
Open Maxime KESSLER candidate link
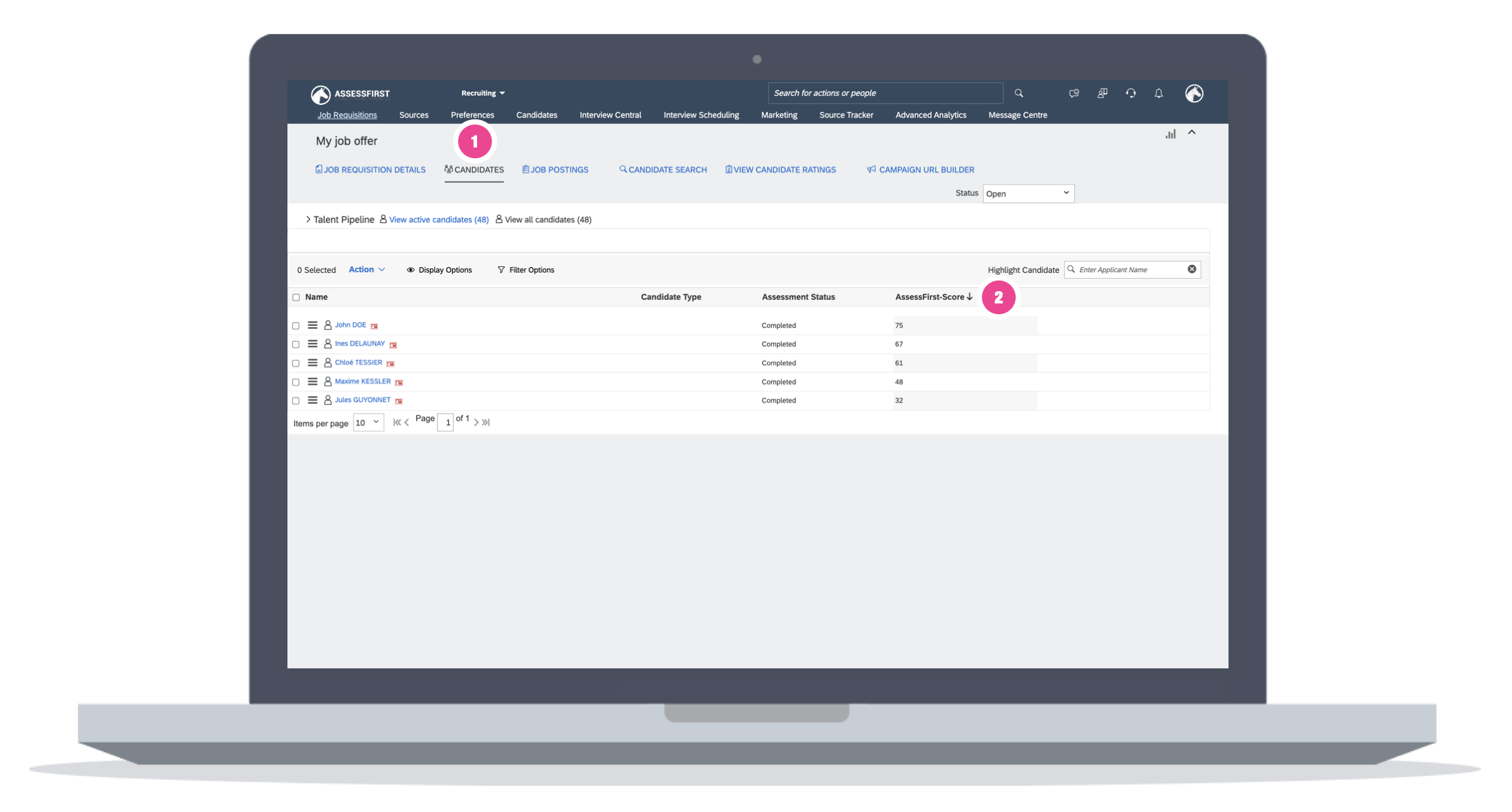click(362, 382)
